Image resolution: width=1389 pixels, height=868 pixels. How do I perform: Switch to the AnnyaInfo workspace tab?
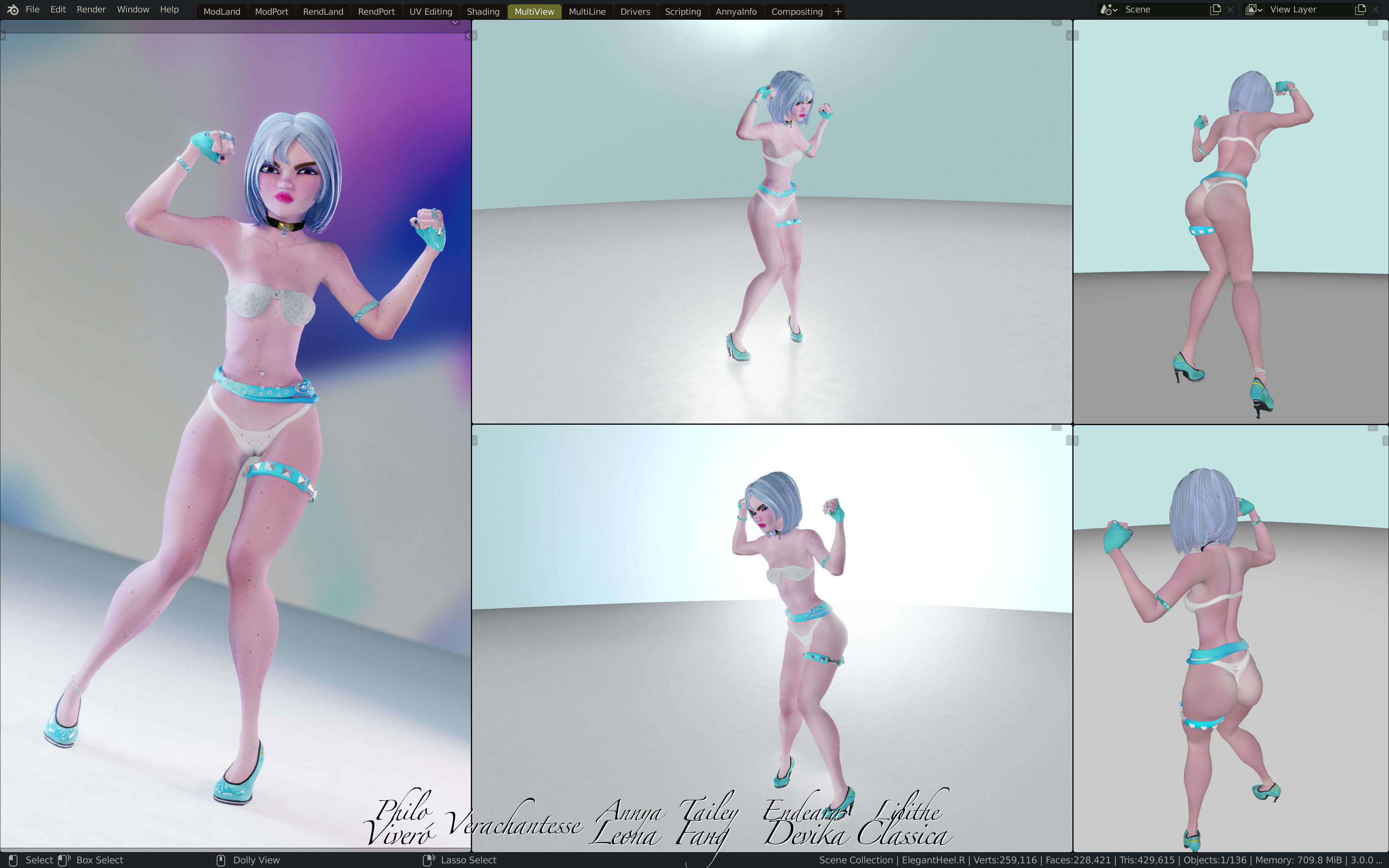point(736,12)
